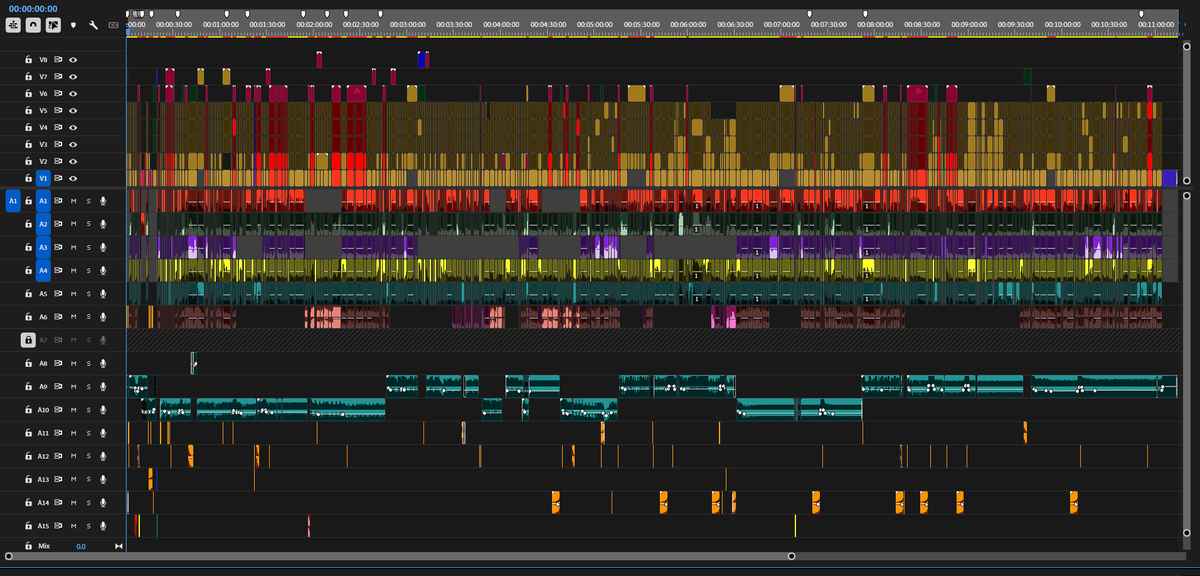The width and height of the screenshot is (1200, 576).
Task: Solo track A10
Action: (x=88, y=410)
